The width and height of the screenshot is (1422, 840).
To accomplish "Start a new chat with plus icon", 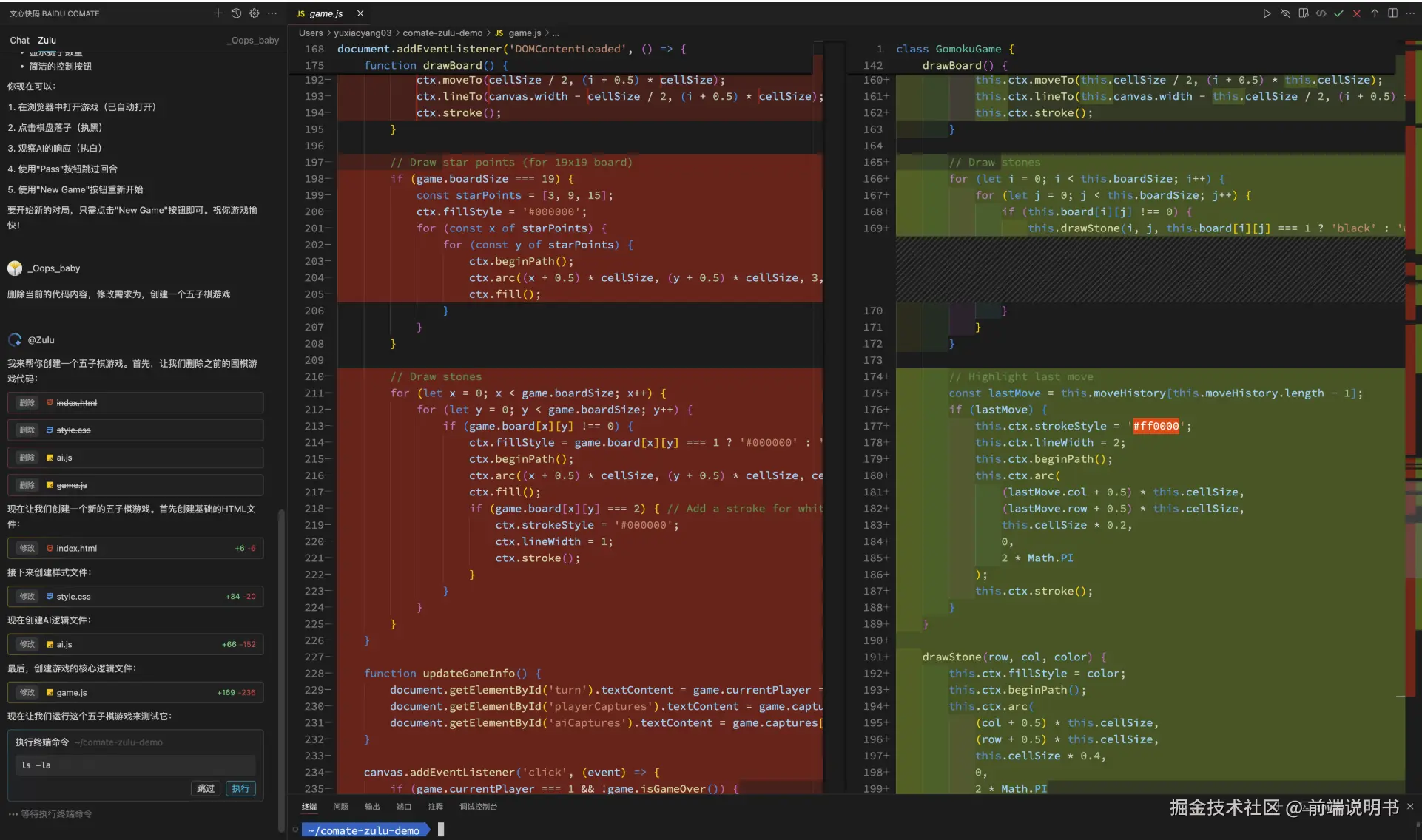I will point(218,13).
